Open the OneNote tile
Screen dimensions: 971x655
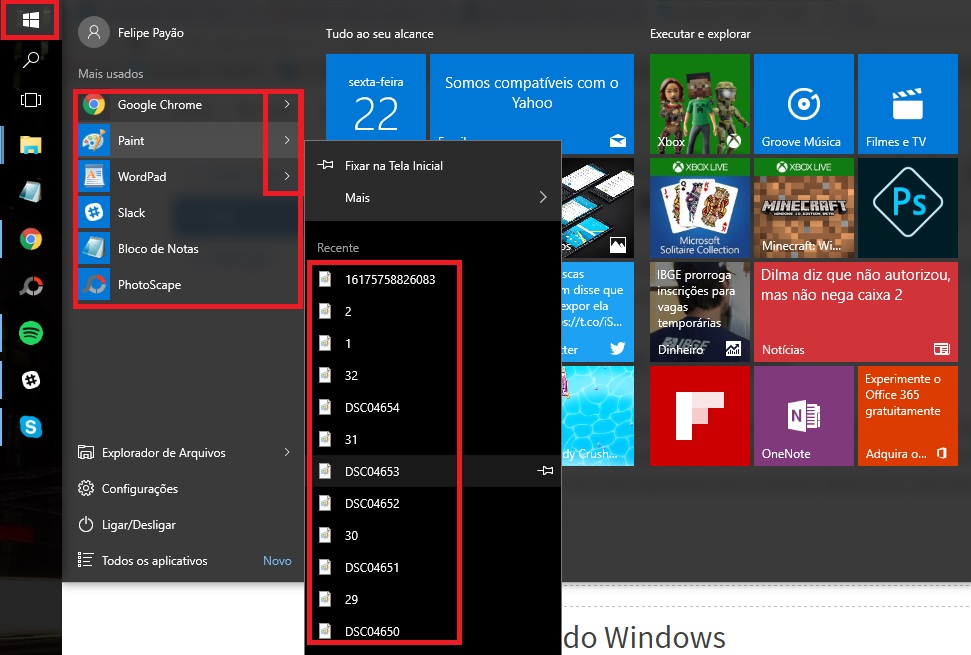[804, 415]
